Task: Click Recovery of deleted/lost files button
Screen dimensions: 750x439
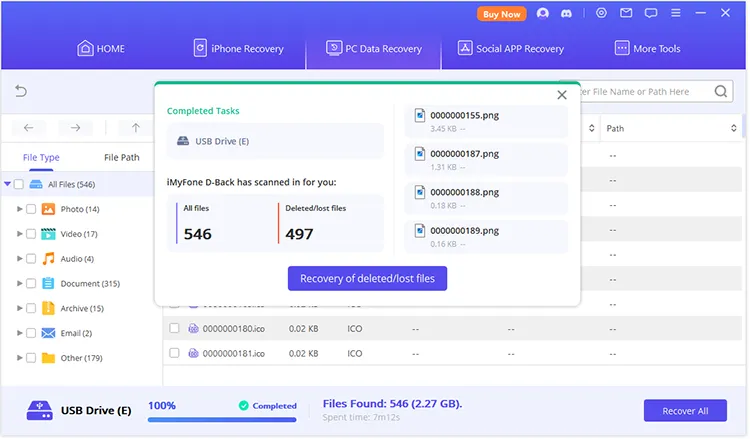Action: click(367, 278)
